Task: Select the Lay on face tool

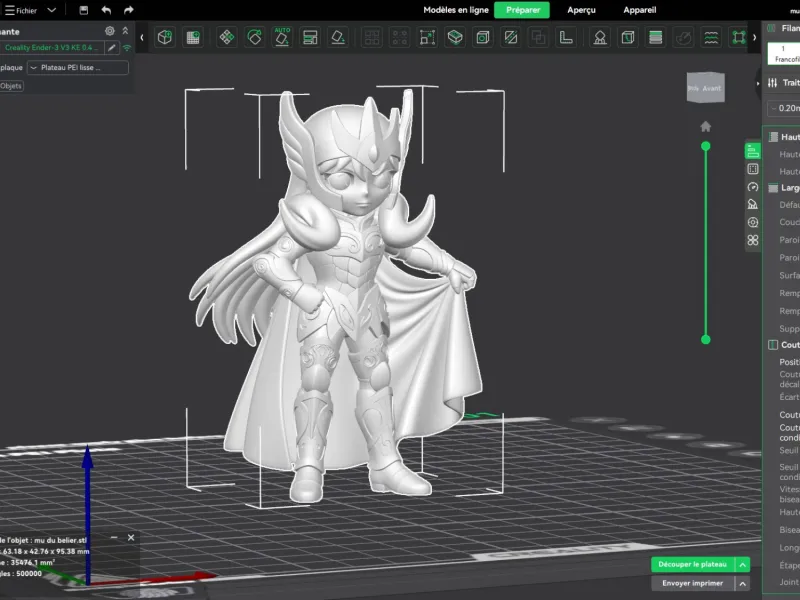Action: click(x=338, y=37)
